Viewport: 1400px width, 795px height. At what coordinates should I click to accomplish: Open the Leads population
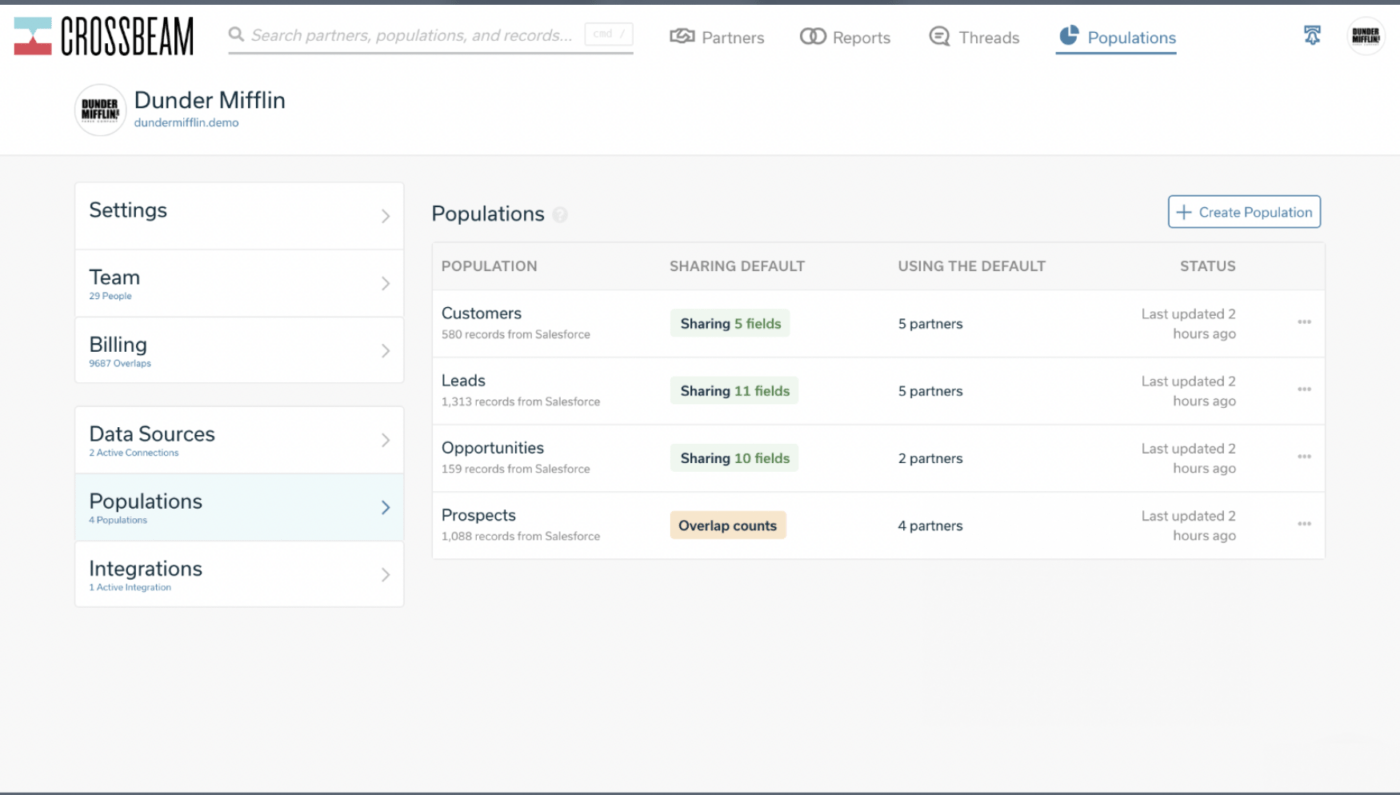pyautogui.click(x=463, y=381)
